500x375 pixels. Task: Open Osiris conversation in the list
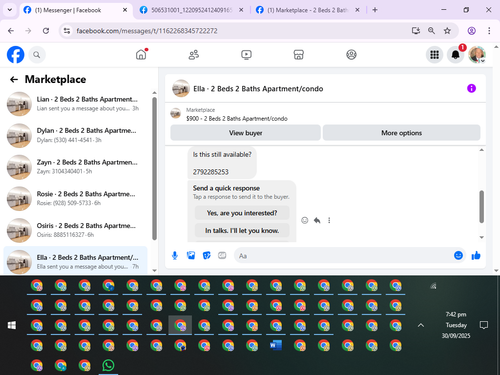point(75,230)
